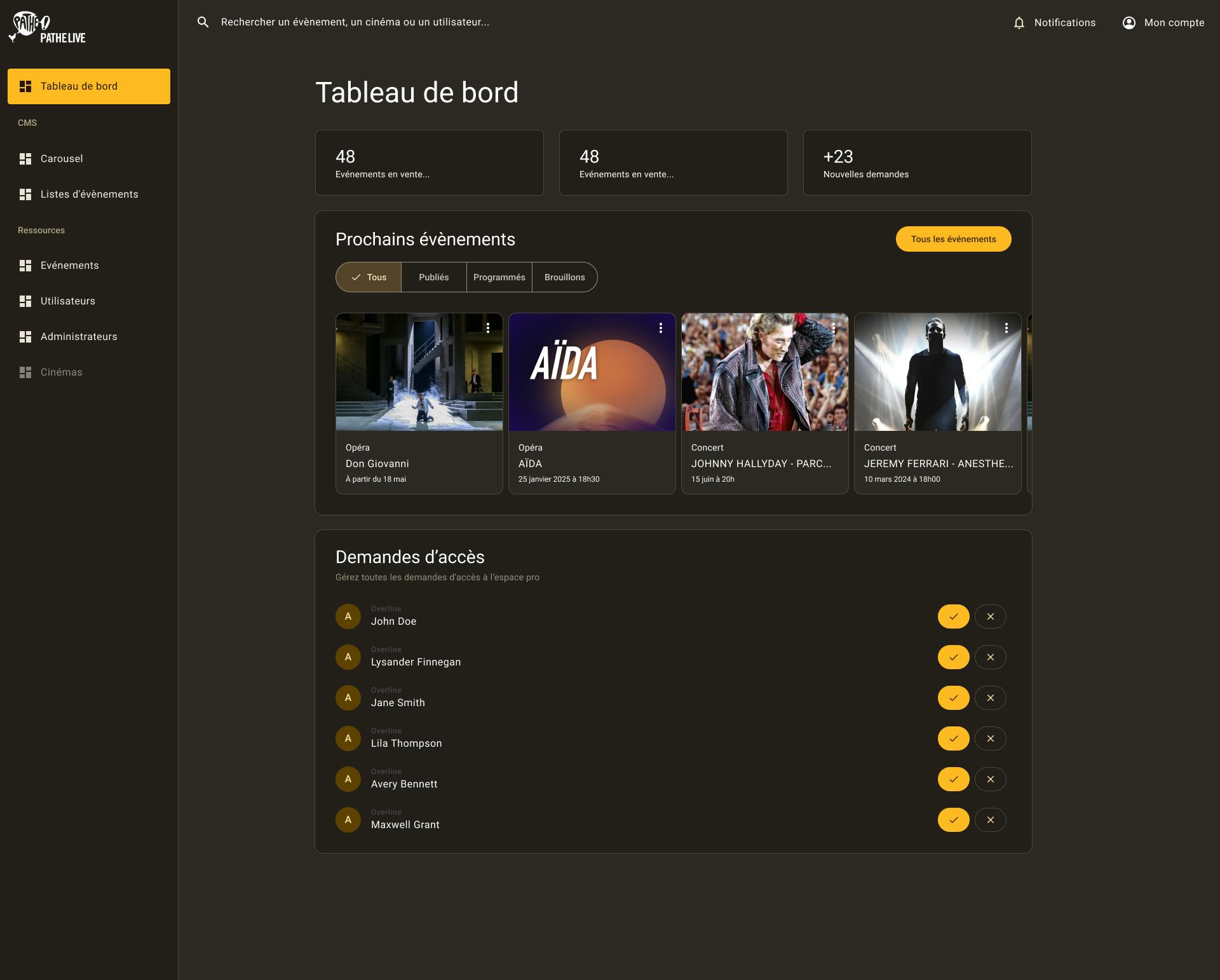Click the Tableau de bord sidebar icon

click(26, 86)
